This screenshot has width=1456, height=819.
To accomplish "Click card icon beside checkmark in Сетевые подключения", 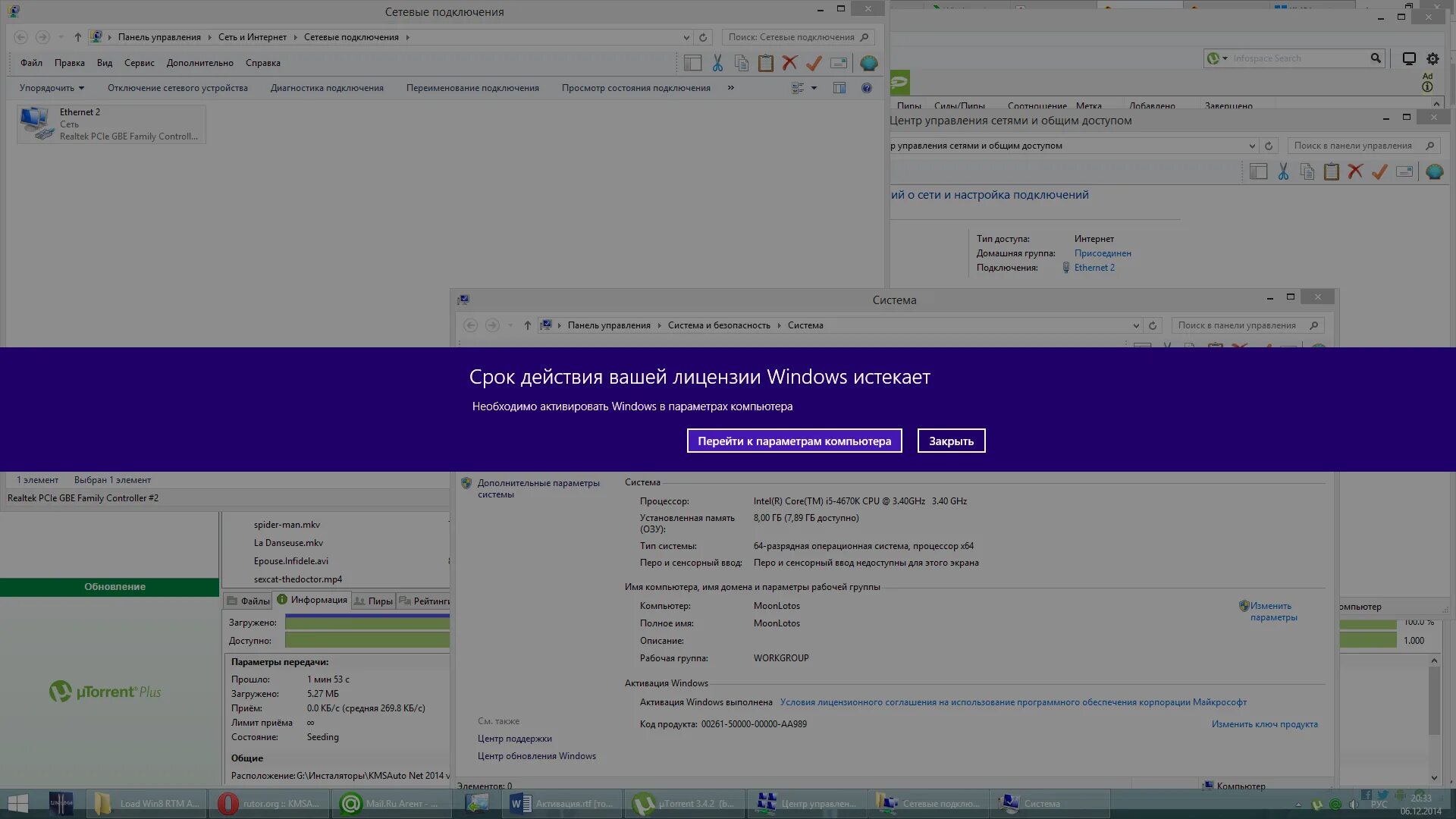I will (x=839, y=64).
